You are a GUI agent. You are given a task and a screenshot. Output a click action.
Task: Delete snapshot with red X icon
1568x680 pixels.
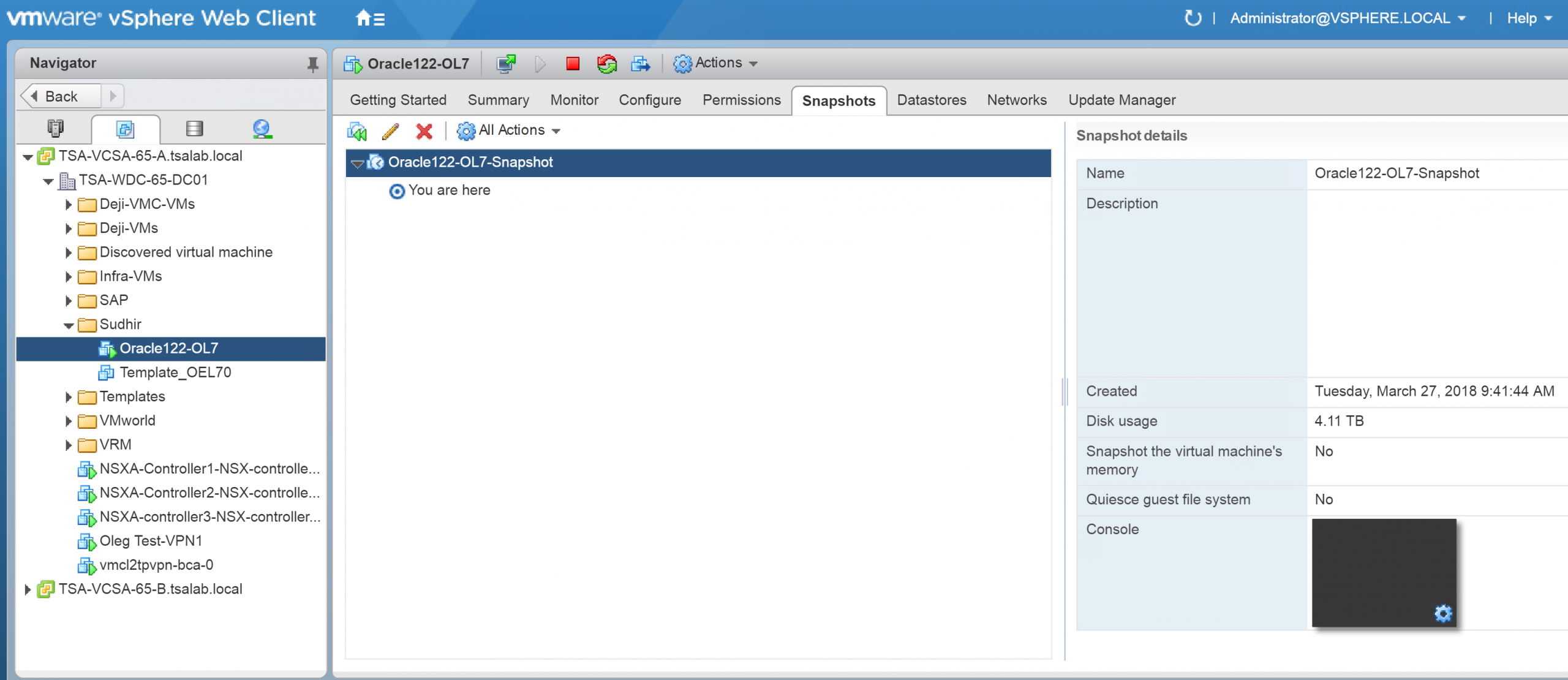[424, 130]
